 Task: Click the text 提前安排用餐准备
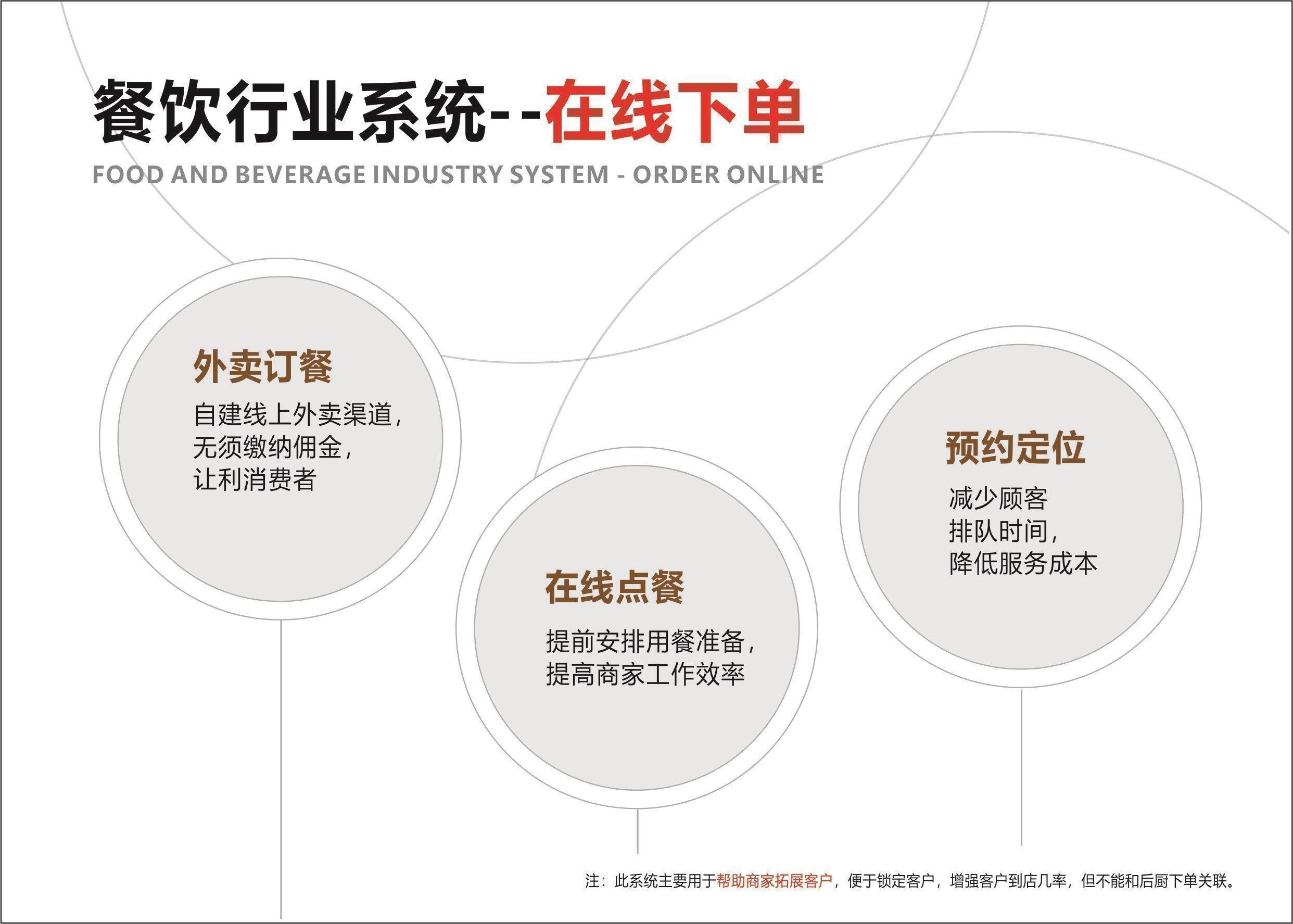[645, 642]
